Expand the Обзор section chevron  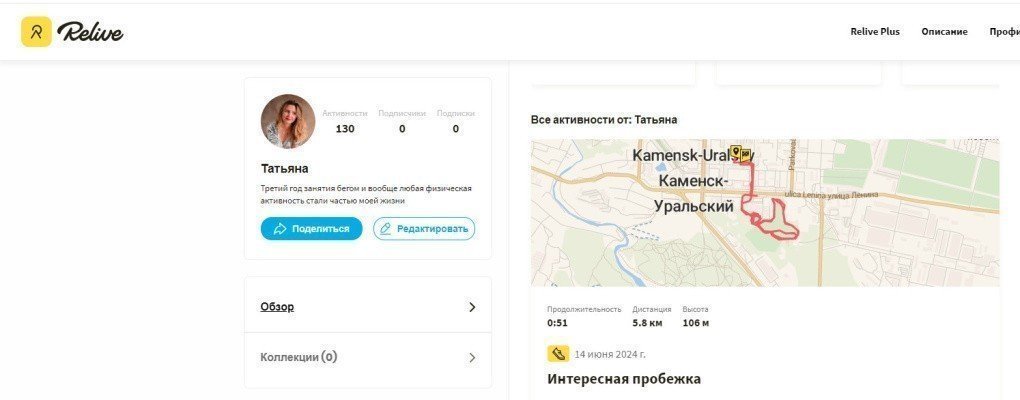point(472,307)
